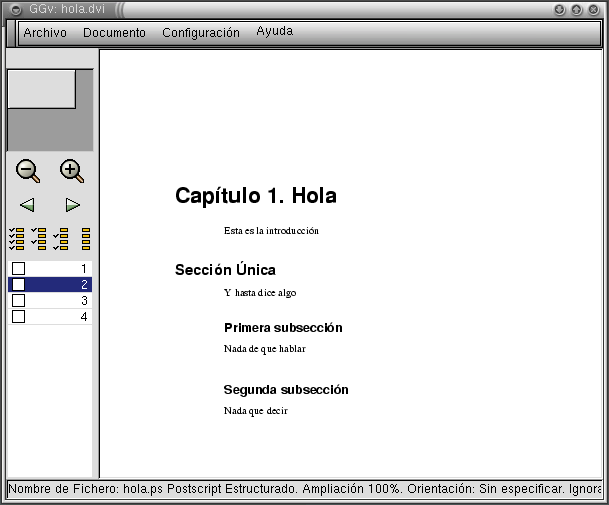Click the page preview thumbnail panel
Image resolution: width=609 pixels, height=505 pixels.
pos(50,110)
